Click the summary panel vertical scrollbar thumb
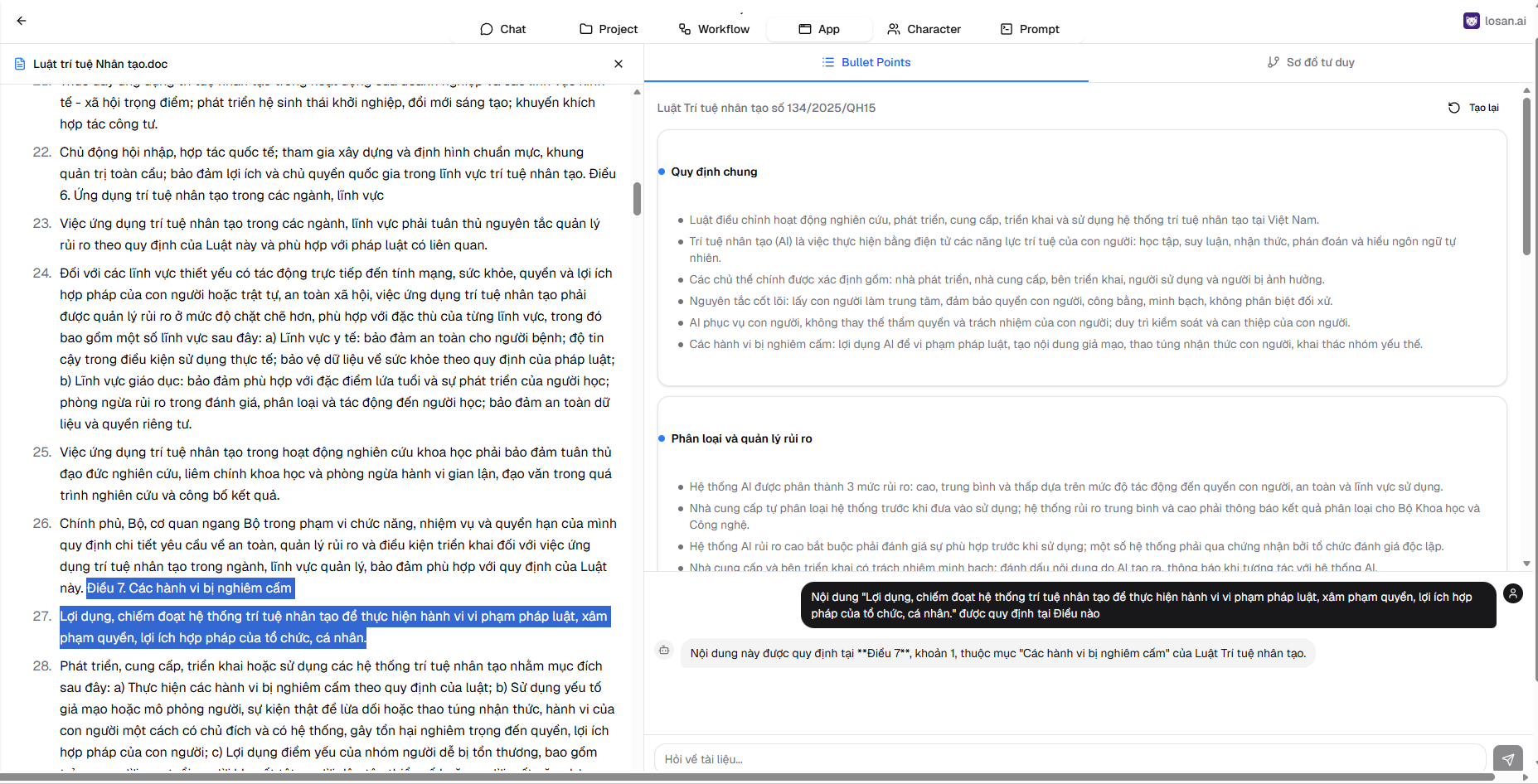 pos(1526,176)
